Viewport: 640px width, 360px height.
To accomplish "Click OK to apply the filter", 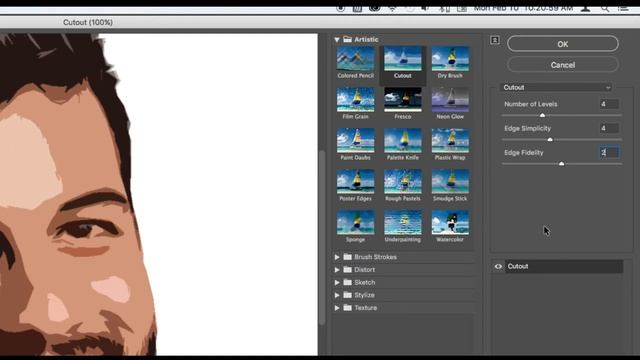I will pos(563,44).
